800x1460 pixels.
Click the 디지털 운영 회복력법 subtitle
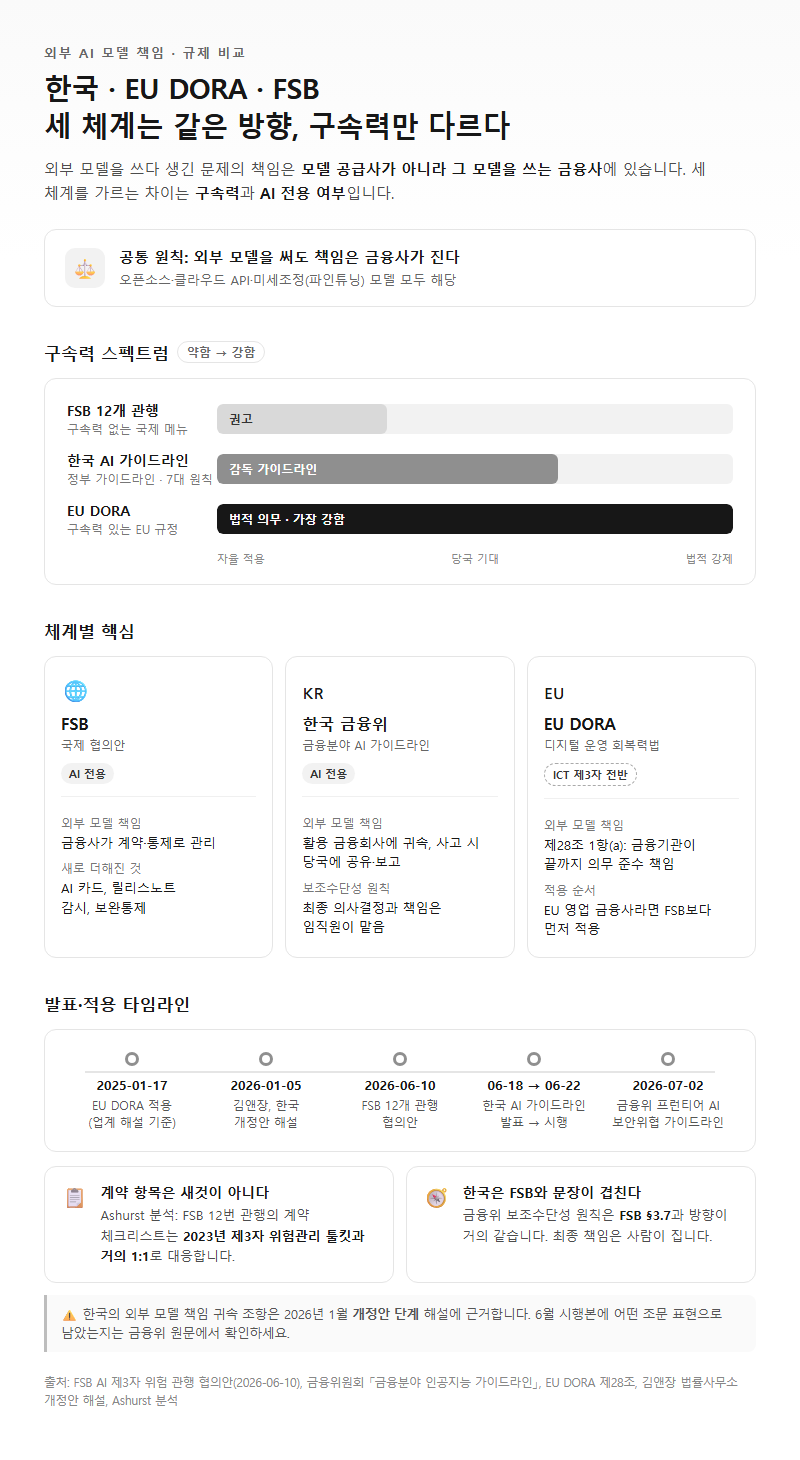[x=601, y=745]
